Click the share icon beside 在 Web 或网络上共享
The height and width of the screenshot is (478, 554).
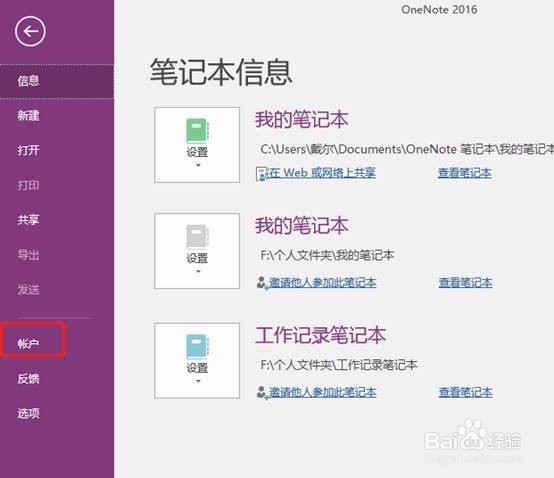coord(262,173)
